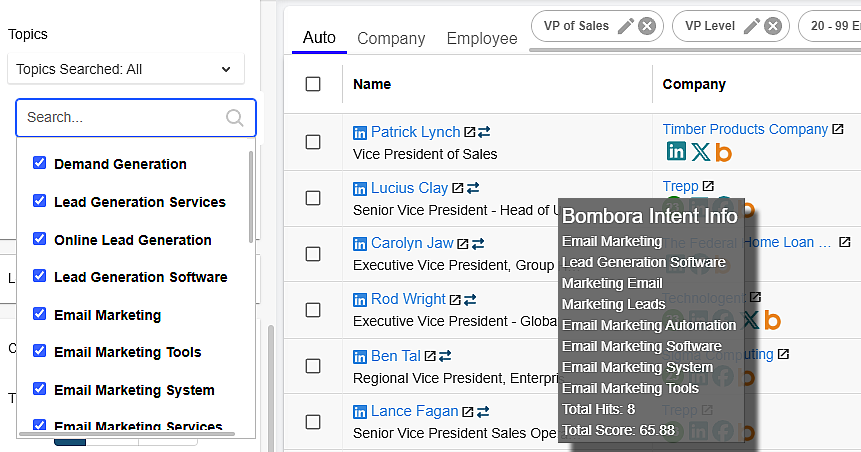Screen dimensions: 861x452
Task: Click swap arrows icon beside Ben Tal
Action: tap(445, 356)
